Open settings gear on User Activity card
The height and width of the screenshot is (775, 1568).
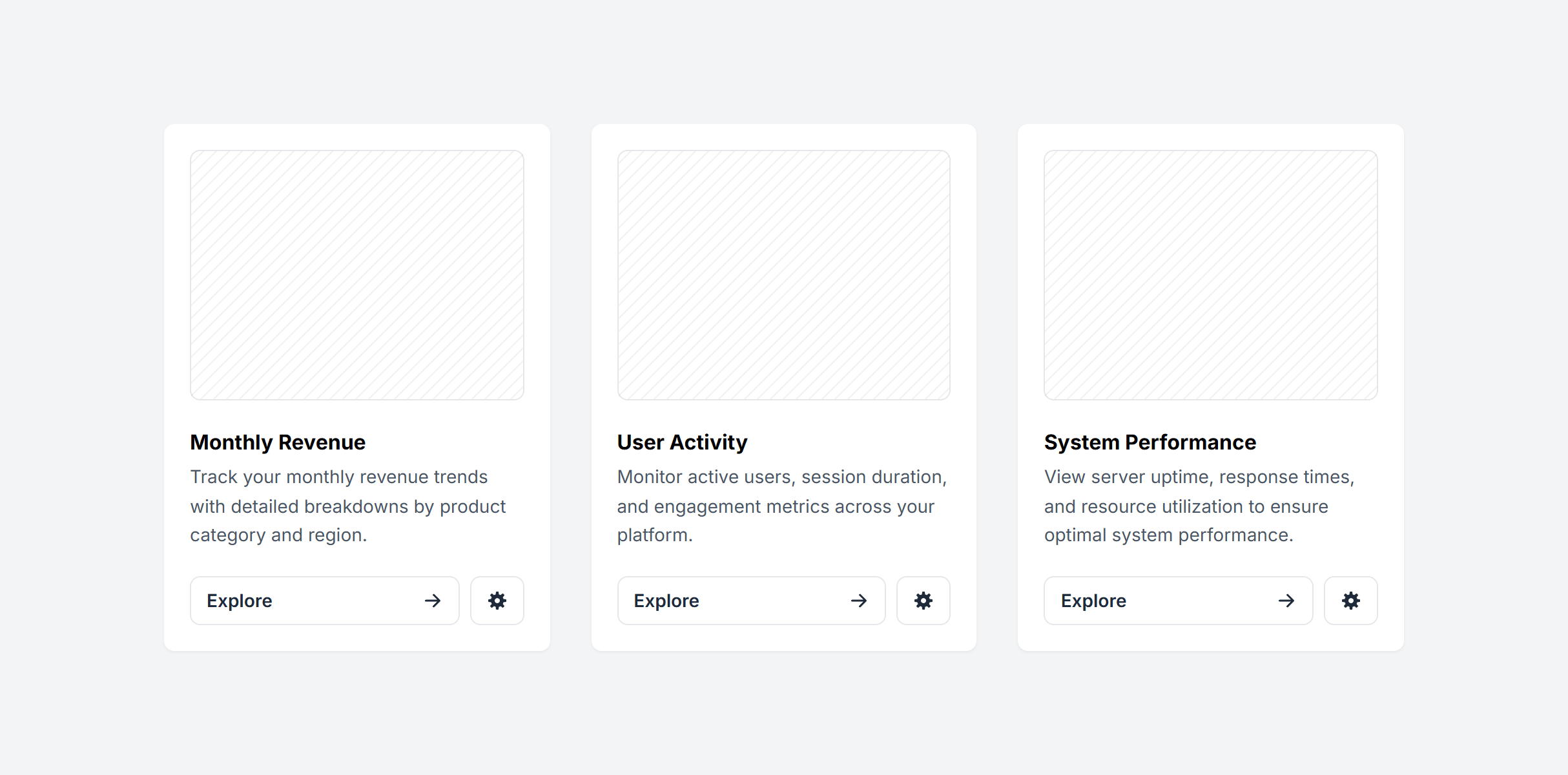pos(923,601)
